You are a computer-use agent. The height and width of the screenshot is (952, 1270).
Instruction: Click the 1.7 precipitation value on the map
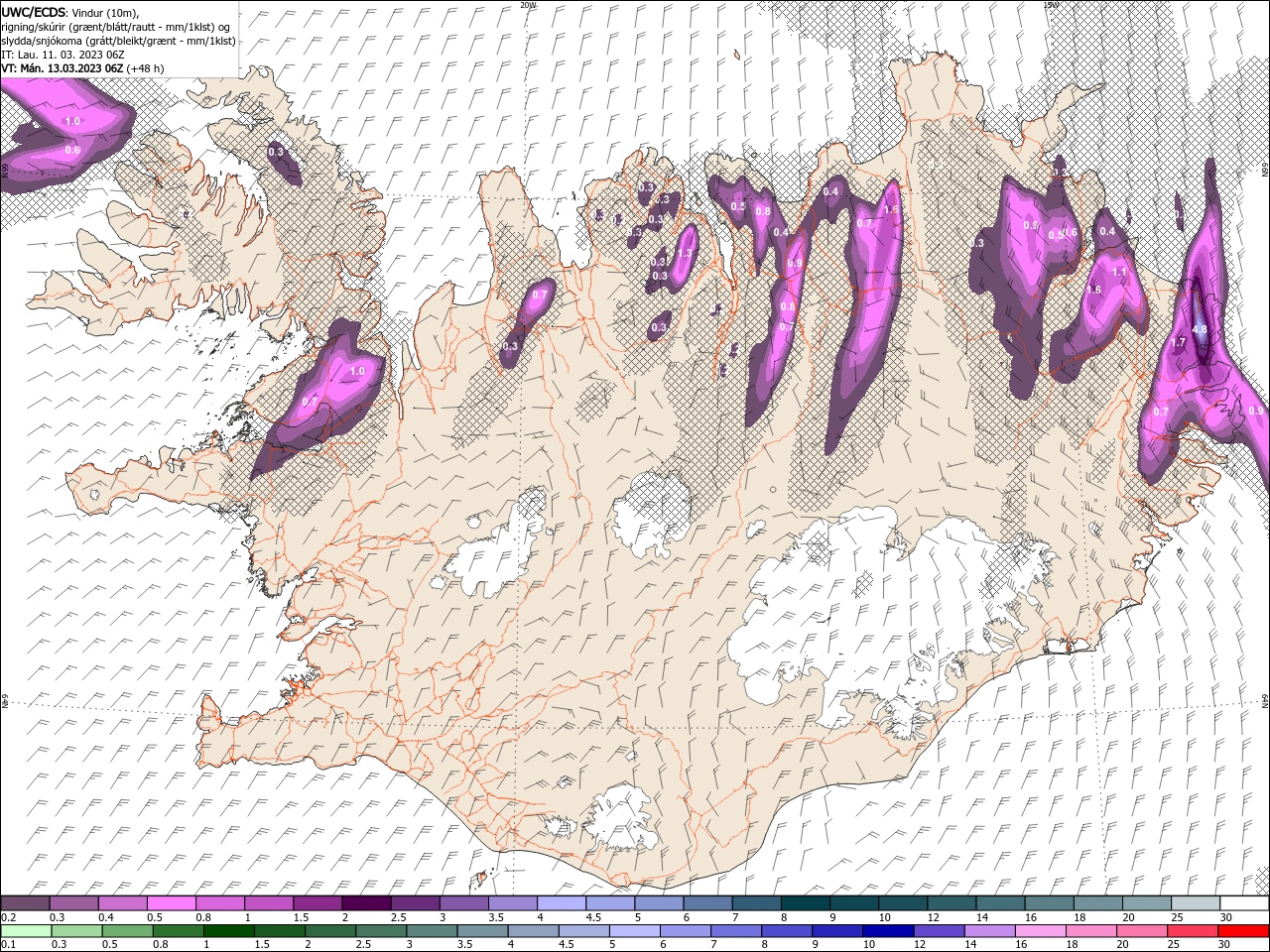(x=1179, y=342)
